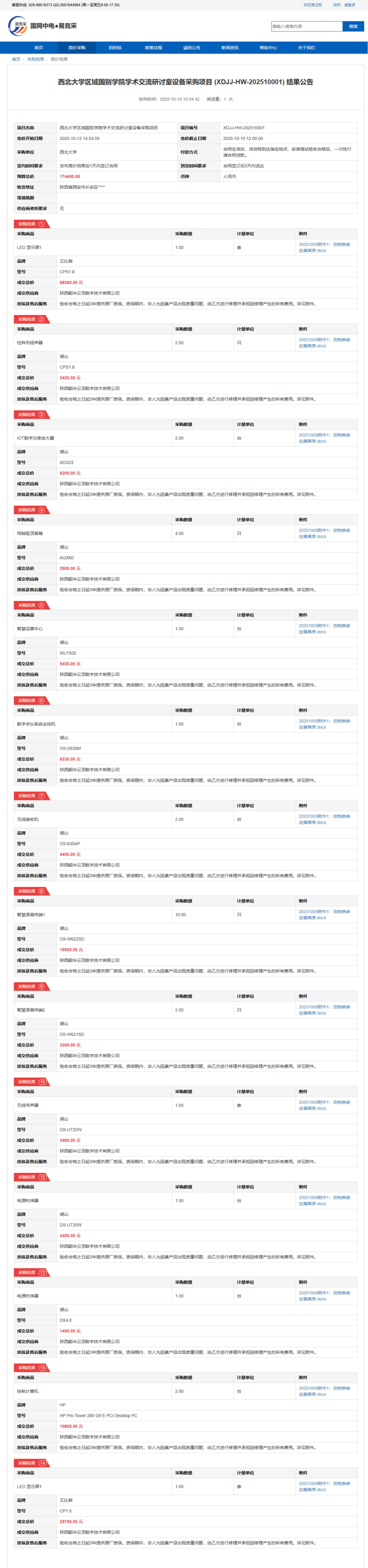The height and width of the screenshot is (1568, 368).
Task: Click the attachment link for 无线接收机
Action: pyautogui.click(x=324, y=819)
